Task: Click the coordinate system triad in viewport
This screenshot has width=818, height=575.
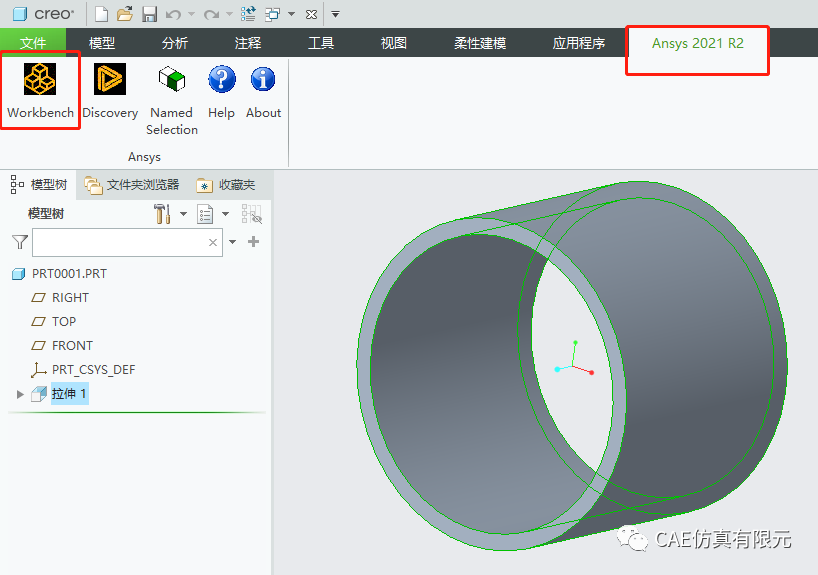Action: (x=574, y=359)
